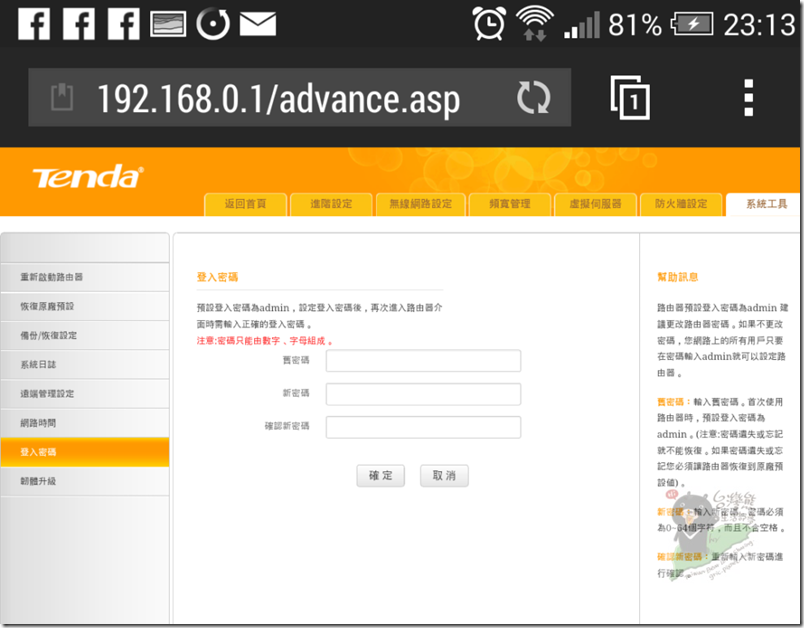Viewport: 804px width, 628px height.
Task: Tap the battery charging icon
Action: 692,24
